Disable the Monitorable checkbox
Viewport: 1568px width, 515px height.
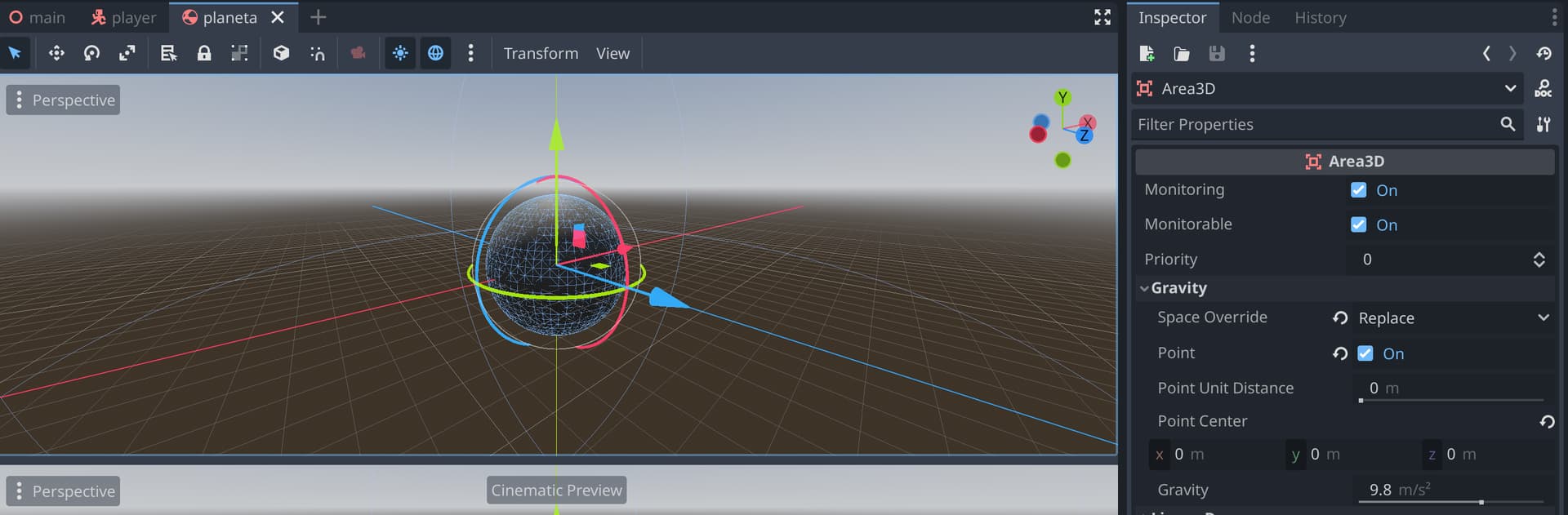pos(1359,224)
